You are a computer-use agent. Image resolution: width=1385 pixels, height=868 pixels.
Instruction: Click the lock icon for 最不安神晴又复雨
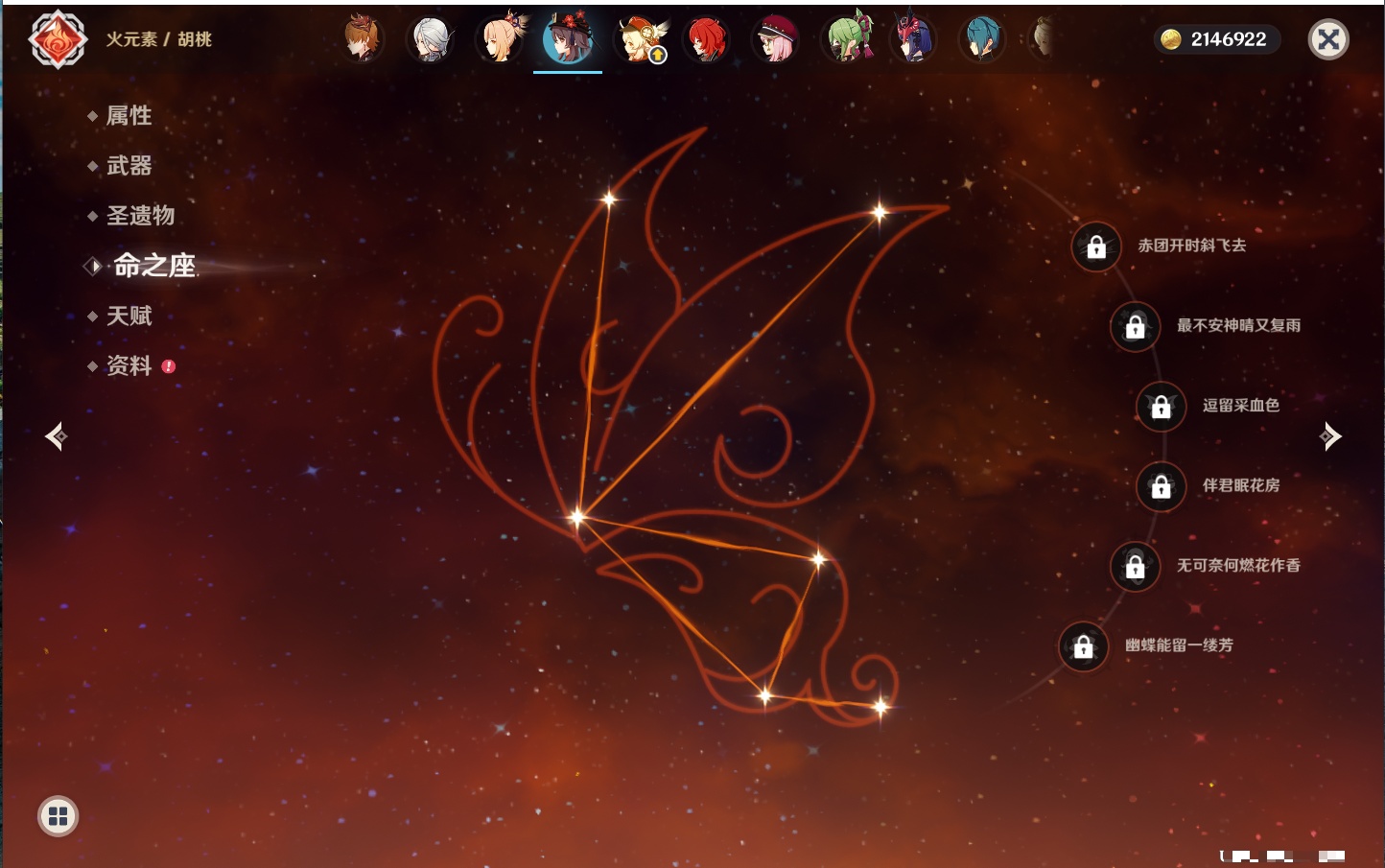[1136, 327]
